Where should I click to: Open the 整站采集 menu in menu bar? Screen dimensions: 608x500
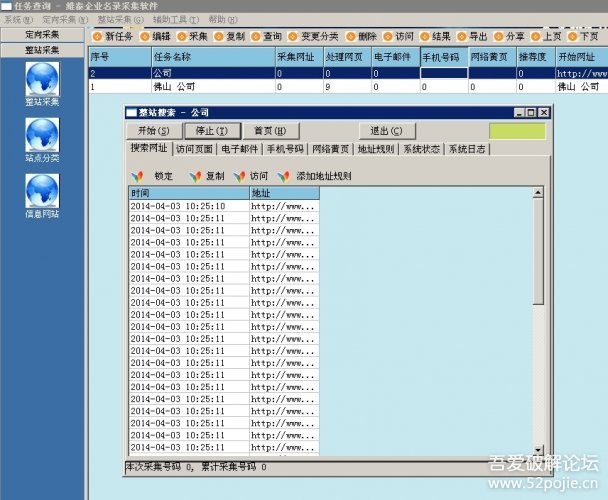120,19
